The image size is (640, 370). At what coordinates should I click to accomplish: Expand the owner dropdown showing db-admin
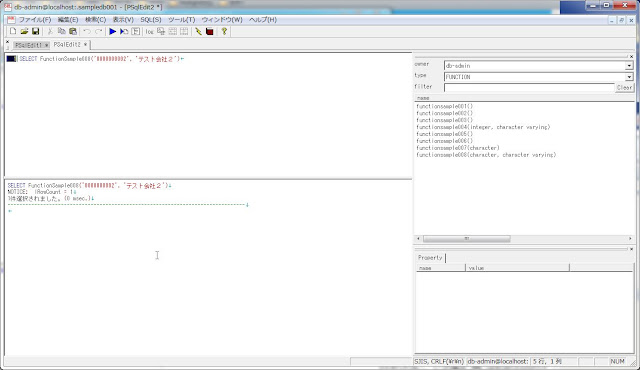tap(629, 66)
